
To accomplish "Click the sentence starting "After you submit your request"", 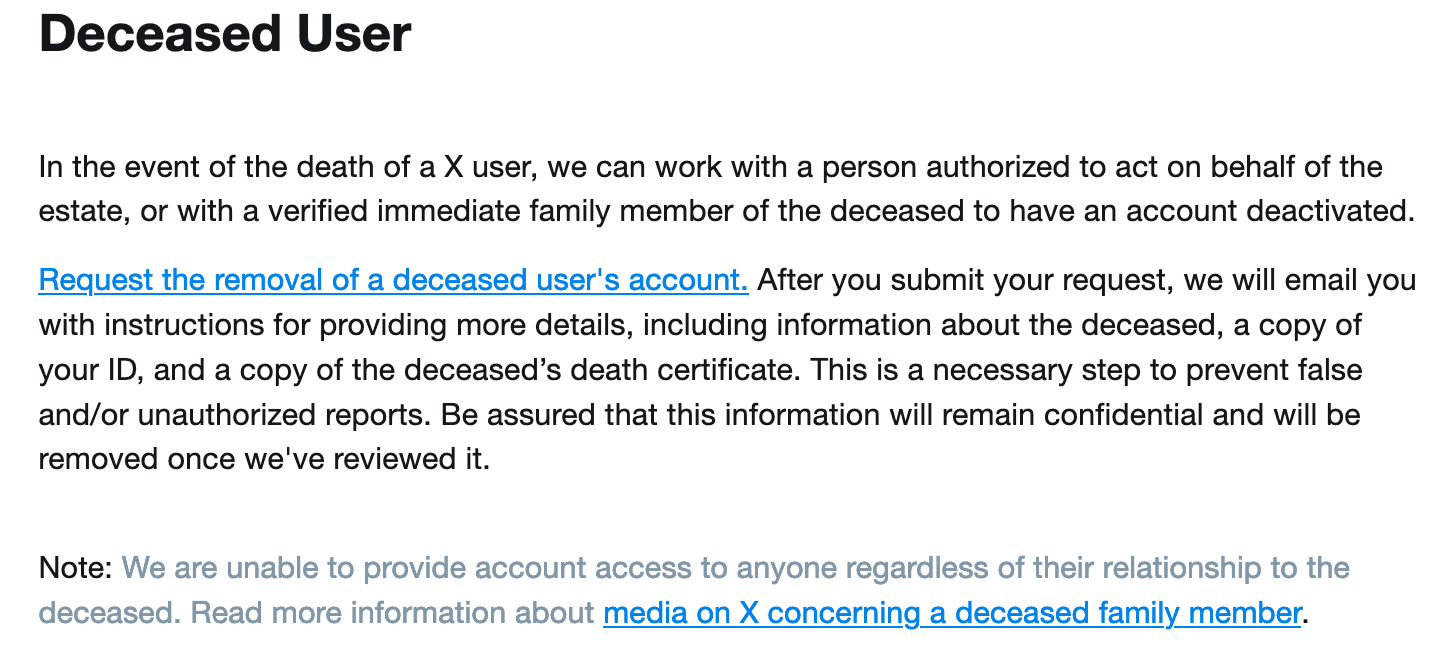I will (x=1085, y=281).
